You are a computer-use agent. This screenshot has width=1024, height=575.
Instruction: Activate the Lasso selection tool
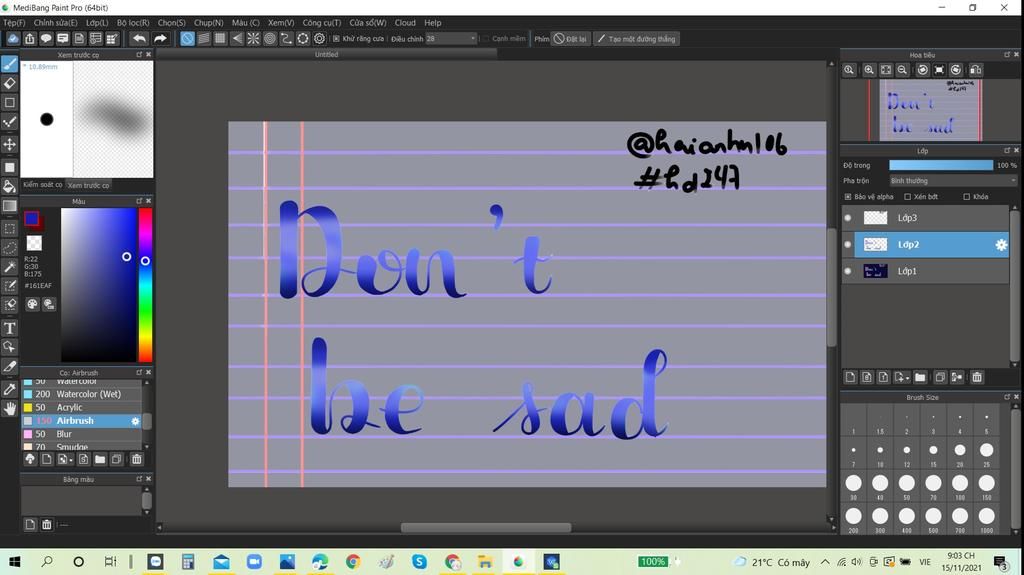tap(10, 248)
